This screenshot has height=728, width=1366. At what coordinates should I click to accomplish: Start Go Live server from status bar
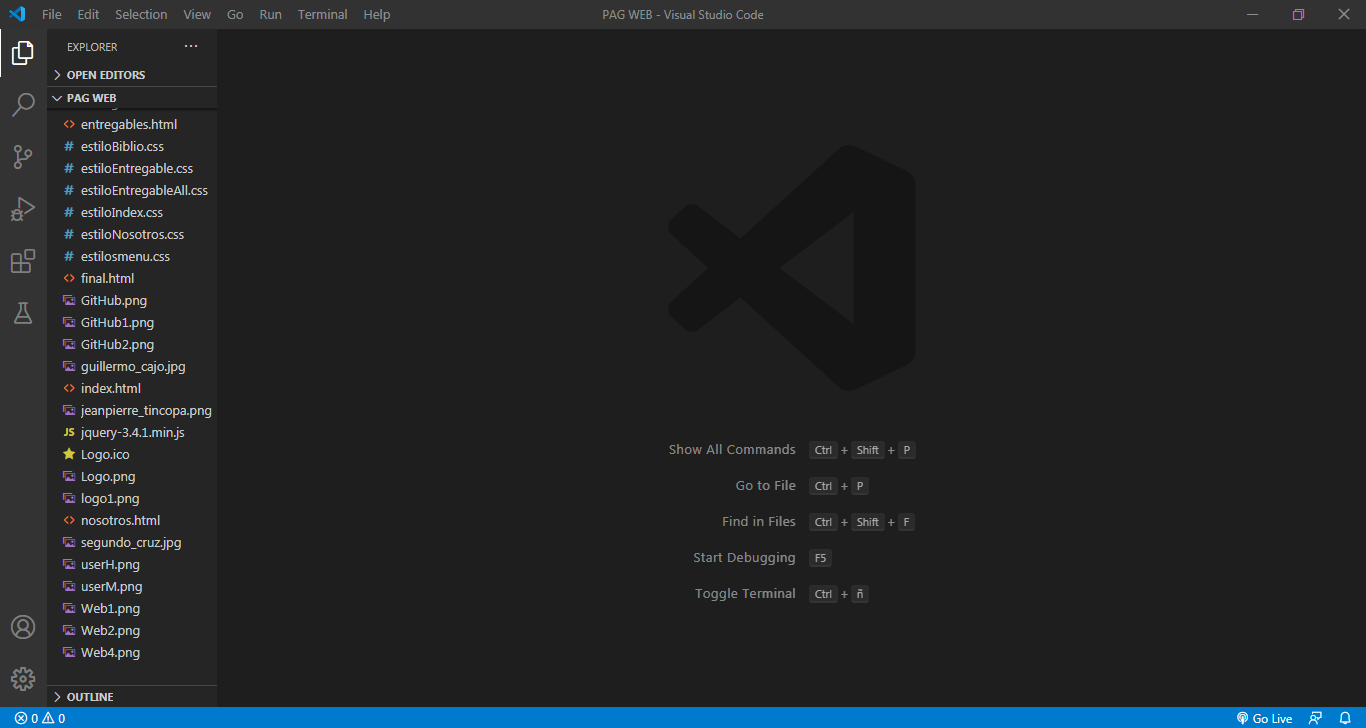pos(1264,718)
